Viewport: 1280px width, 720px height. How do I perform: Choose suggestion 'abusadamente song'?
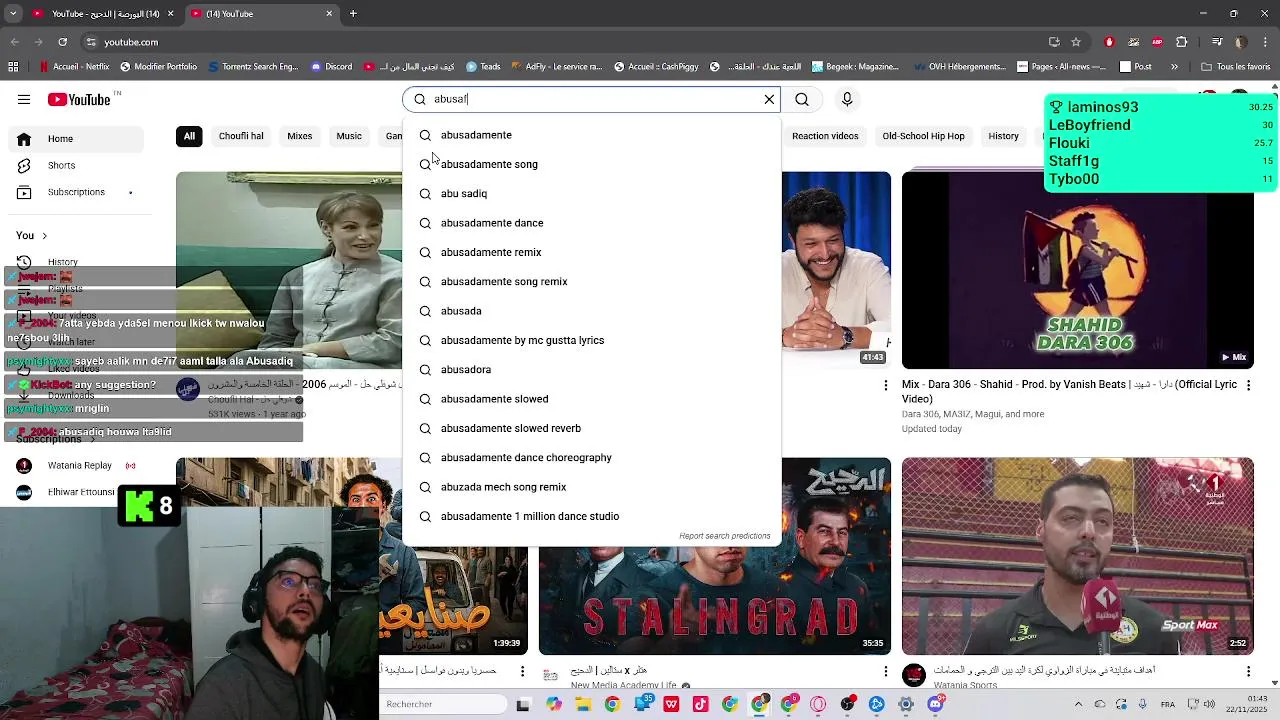pyautogui.click(x=592, y=164)
